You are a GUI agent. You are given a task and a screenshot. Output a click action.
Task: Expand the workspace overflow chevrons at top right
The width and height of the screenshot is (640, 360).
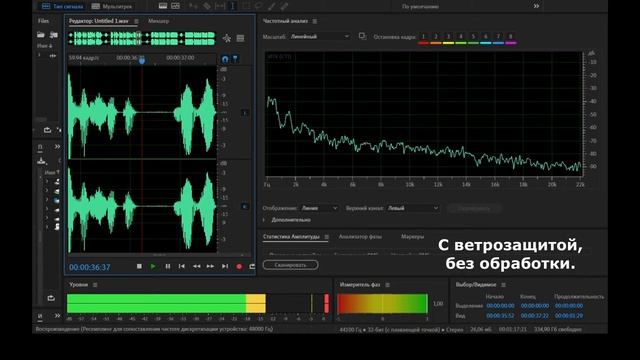pyautogui.click(x=536, y=6)
